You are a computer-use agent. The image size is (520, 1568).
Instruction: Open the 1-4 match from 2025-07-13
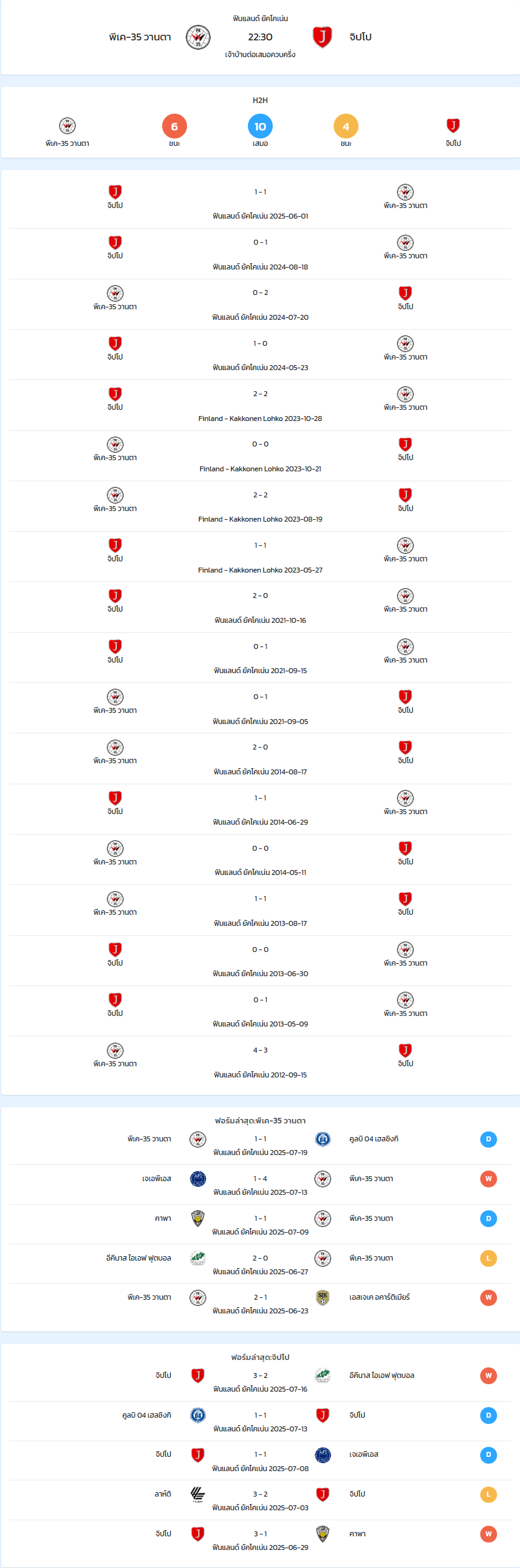260,1185
